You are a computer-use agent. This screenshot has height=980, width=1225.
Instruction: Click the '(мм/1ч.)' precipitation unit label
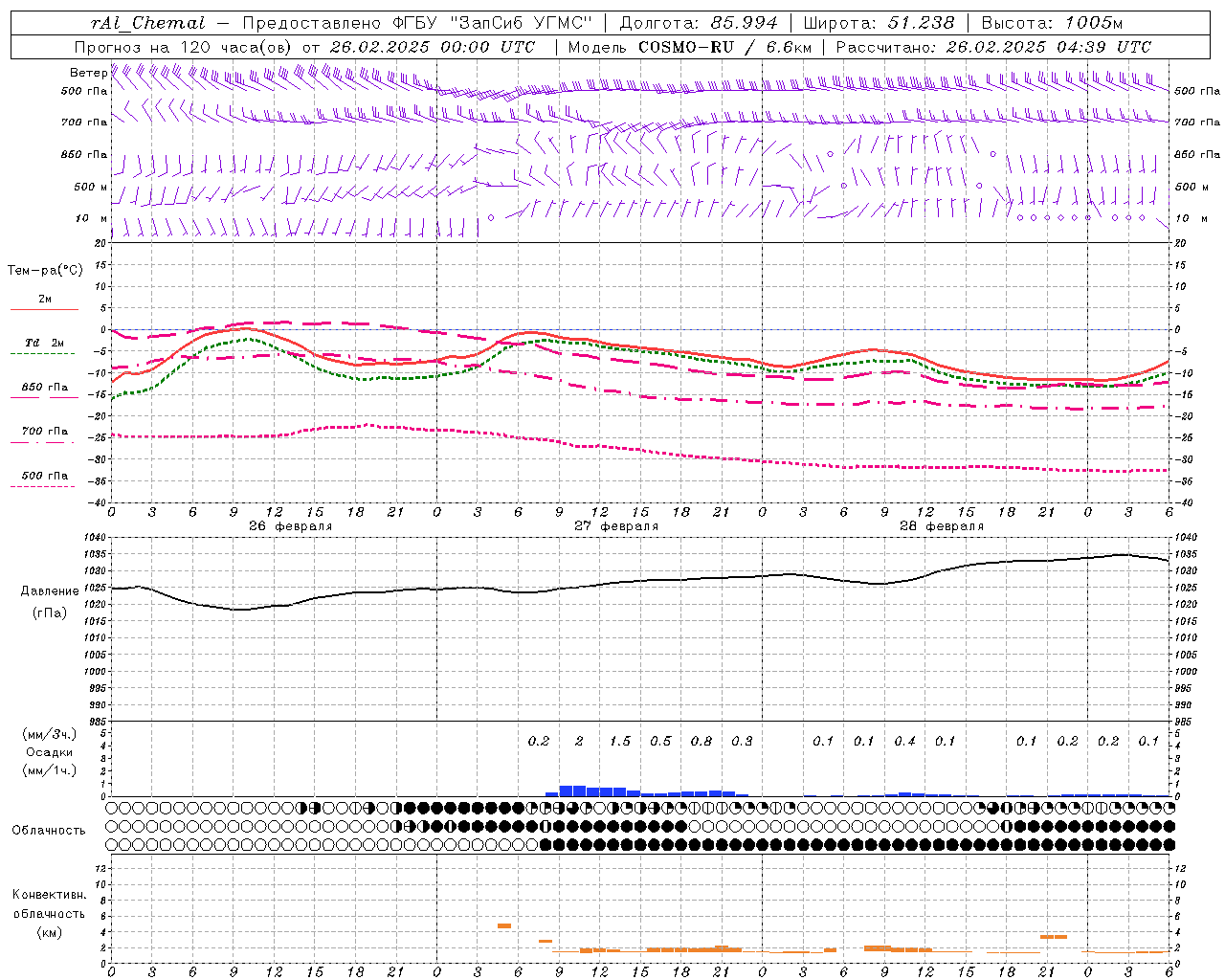pos(50,770)
